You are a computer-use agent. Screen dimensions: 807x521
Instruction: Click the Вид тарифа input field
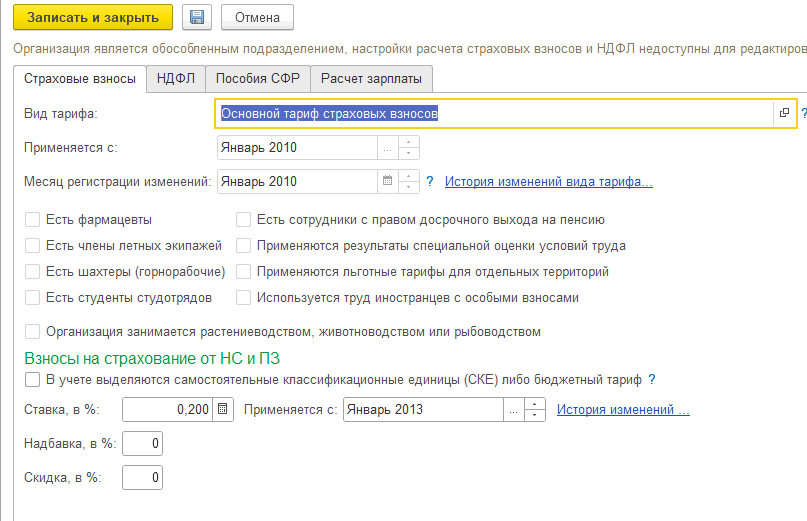pos(494,113)
